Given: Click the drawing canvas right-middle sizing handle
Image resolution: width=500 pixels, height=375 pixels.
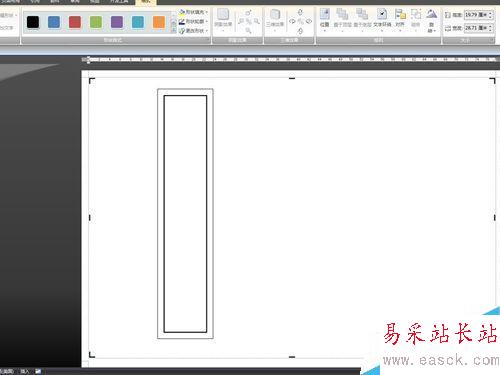Looking at the screenshot, I should pyautogui.click(x=495, y=218).
